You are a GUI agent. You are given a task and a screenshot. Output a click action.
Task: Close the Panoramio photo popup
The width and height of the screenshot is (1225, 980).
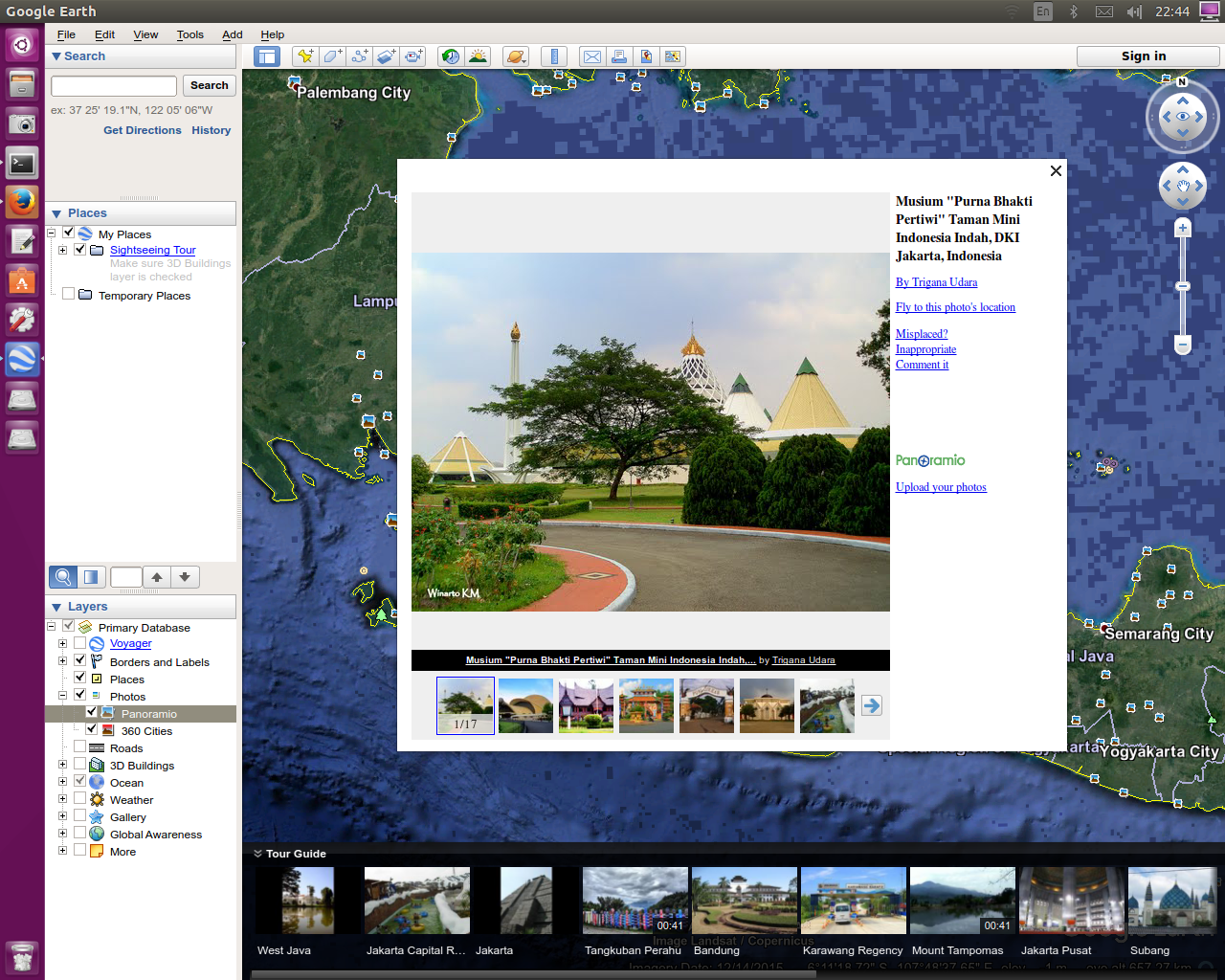1056,170
